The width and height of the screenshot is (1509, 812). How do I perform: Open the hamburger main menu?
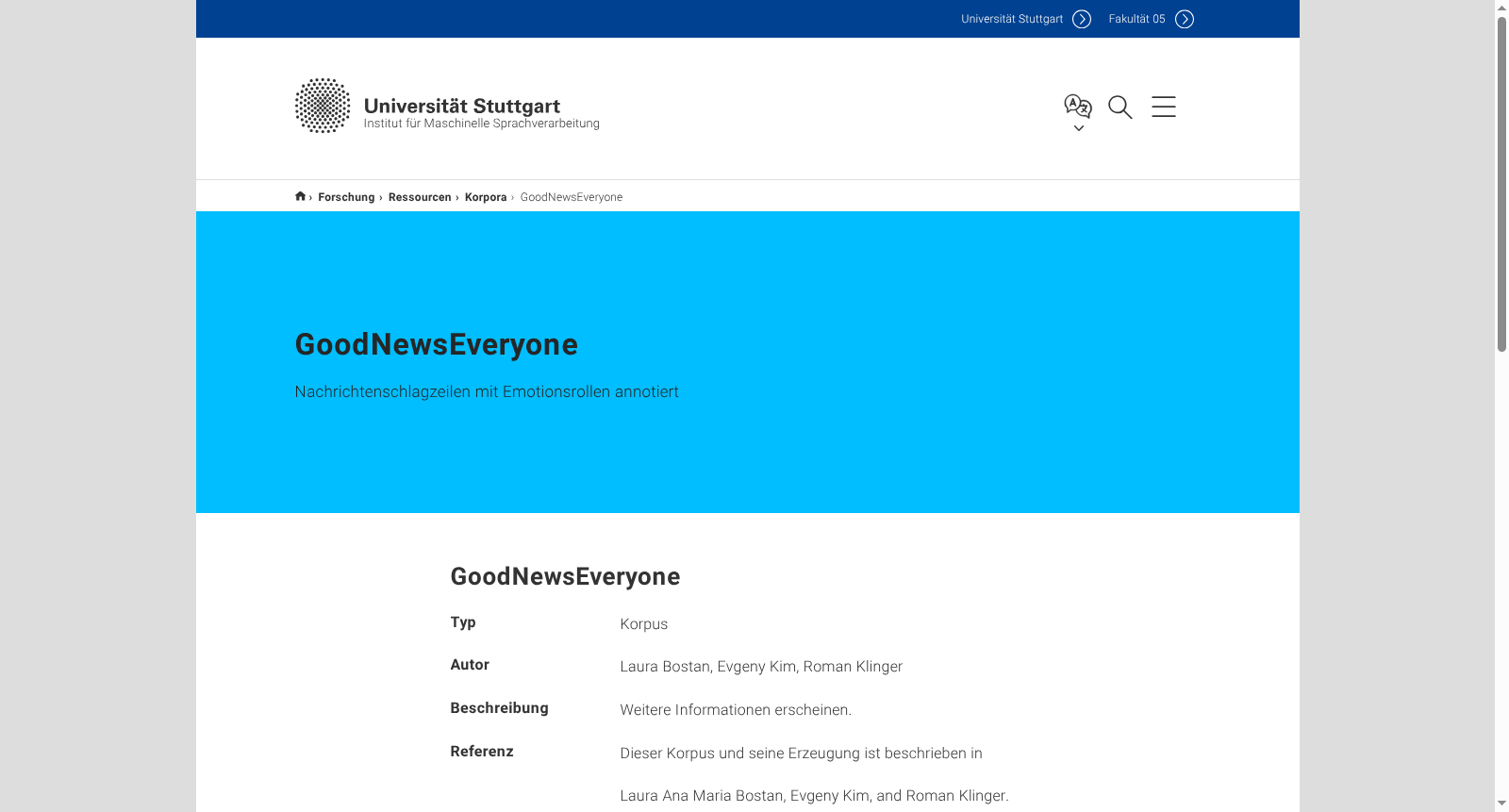(x=1164, y=107)
